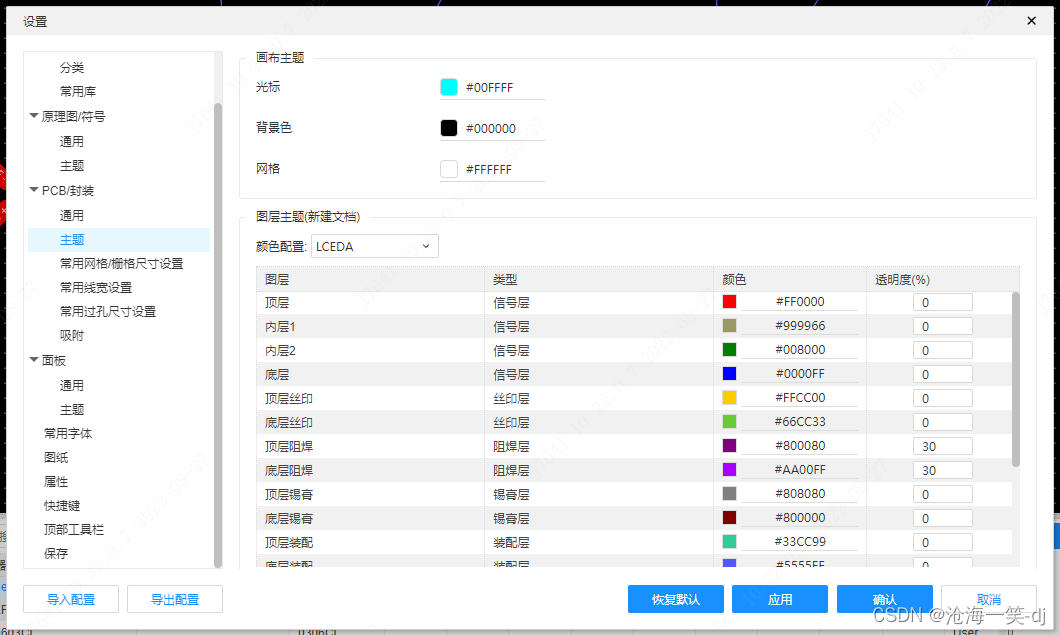1060x635 pixels.
Task: Click the 导出配置 button
Action: tap(175, 599)
